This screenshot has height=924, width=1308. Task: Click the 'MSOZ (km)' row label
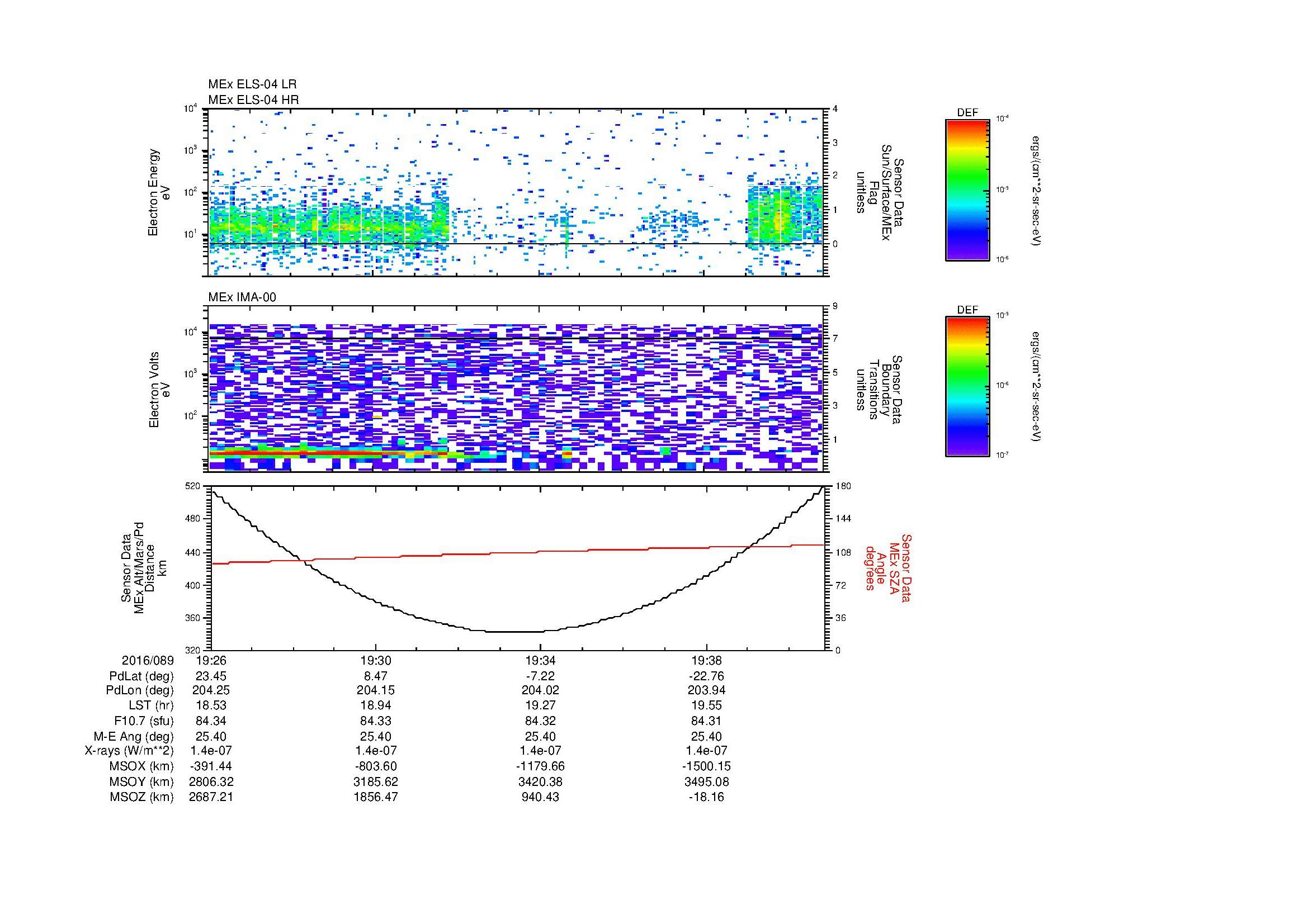[141, 797]
